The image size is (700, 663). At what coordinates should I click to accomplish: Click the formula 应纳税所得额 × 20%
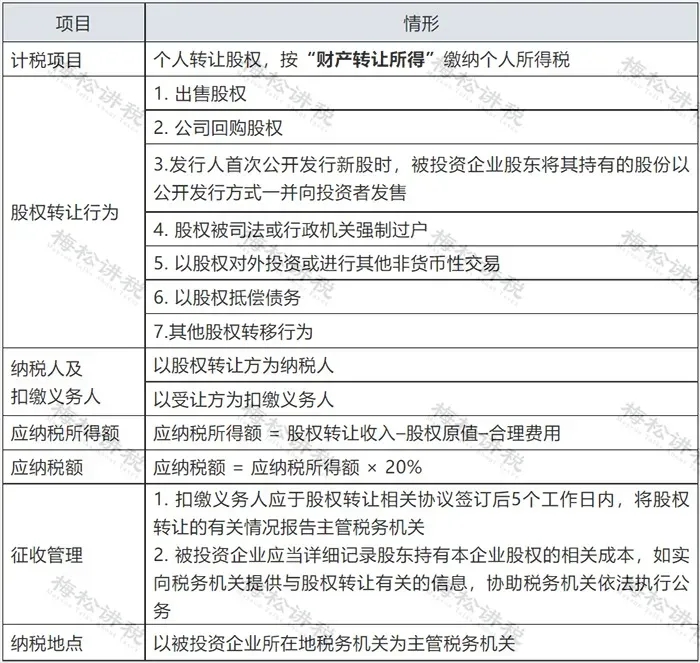pyautogui.click(x=336, y=467)
